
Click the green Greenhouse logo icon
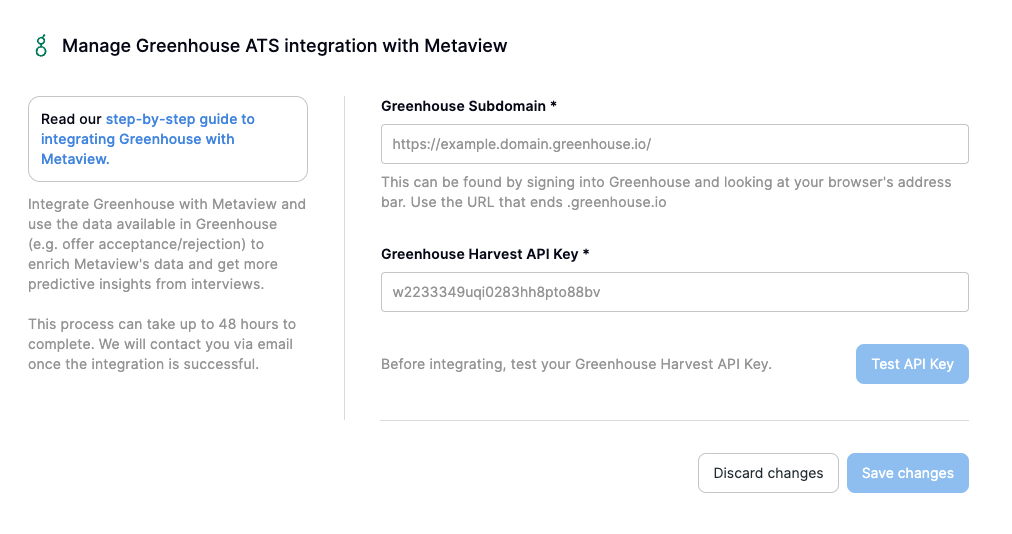click(x=41, y=46)
